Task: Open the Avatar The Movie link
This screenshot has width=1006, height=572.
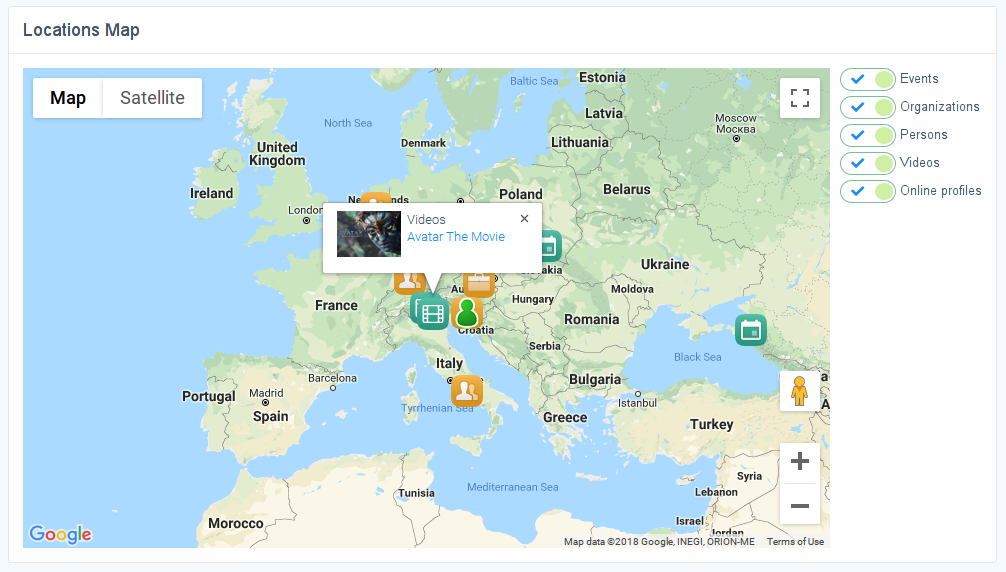Action: pyautogui.click(x=455, y=237)
